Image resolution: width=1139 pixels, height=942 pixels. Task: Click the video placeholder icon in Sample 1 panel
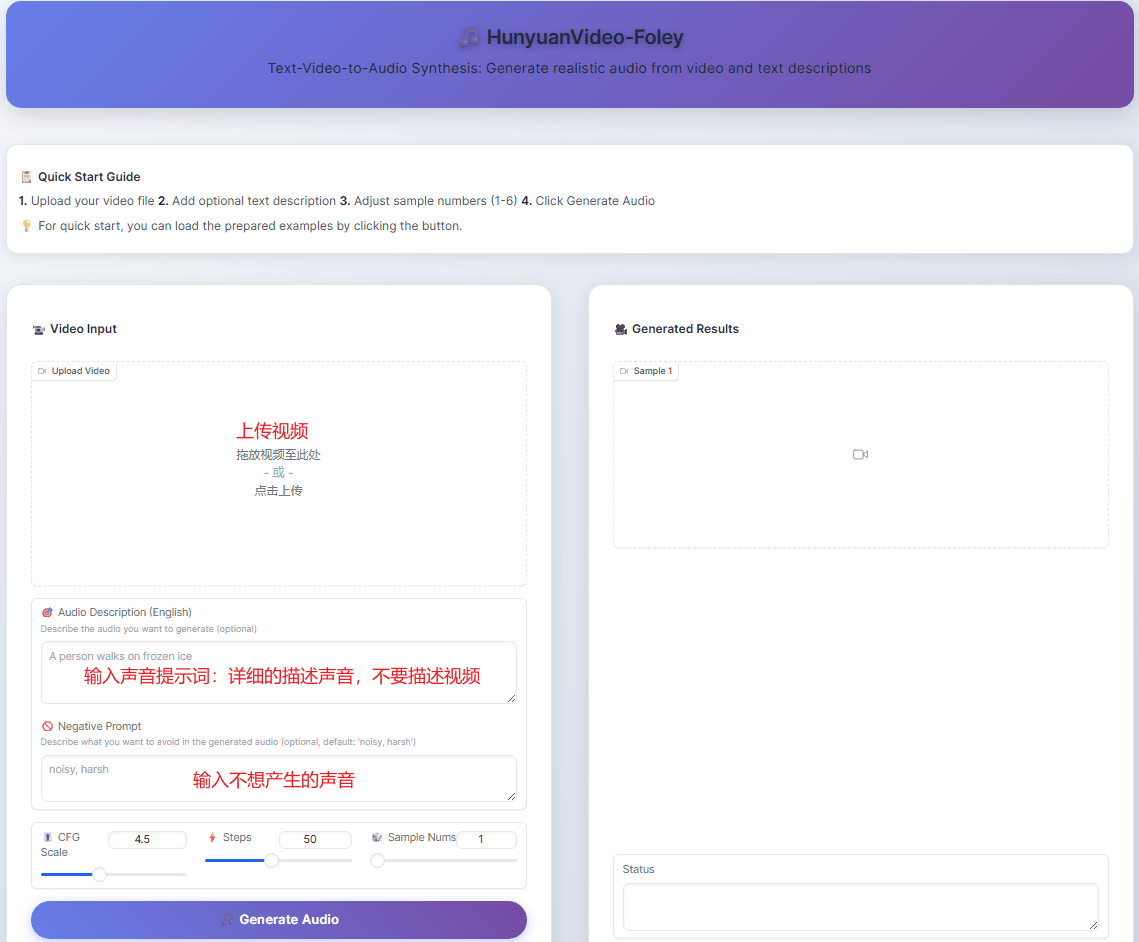pos(860,454)
